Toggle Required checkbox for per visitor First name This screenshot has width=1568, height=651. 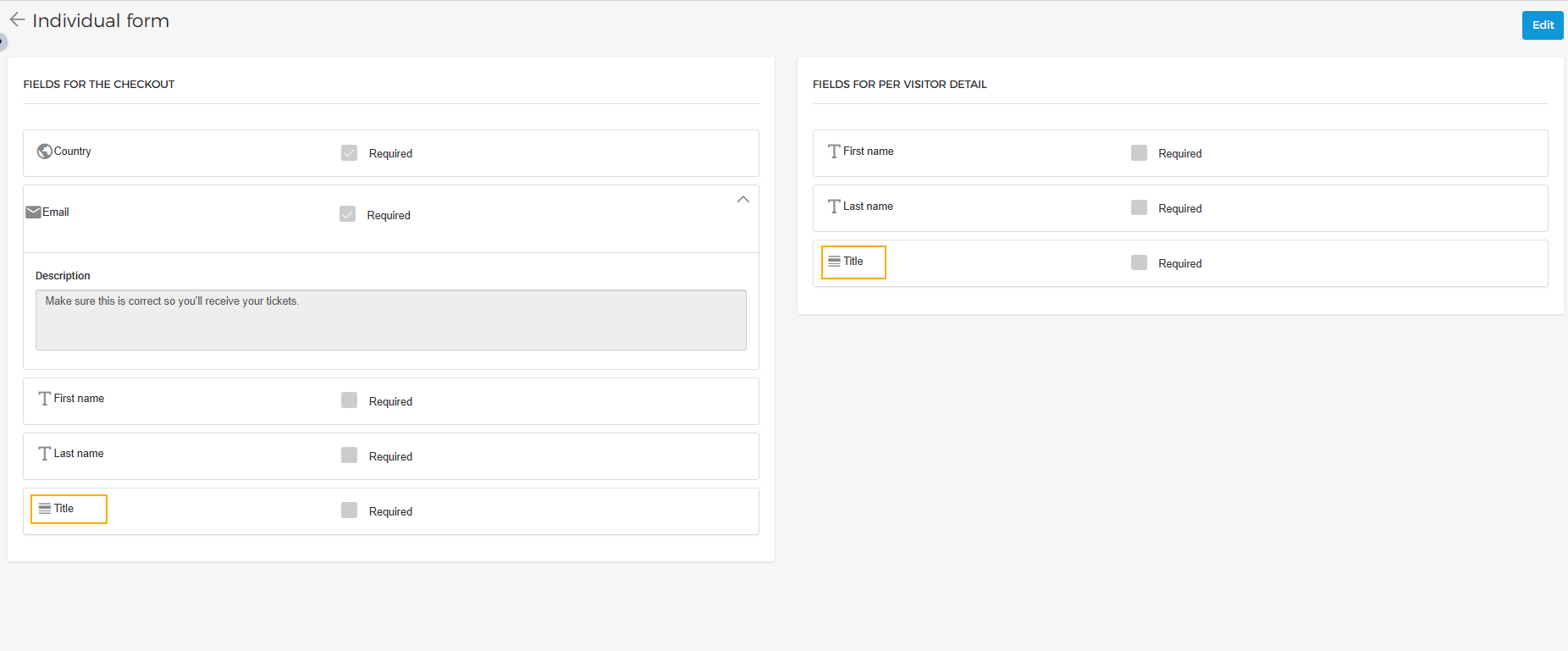(x=1139, y=153)
